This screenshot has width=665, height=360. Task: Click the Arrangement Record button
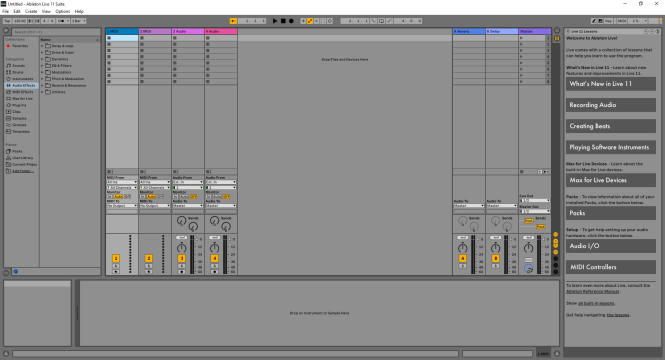(291, 21)
